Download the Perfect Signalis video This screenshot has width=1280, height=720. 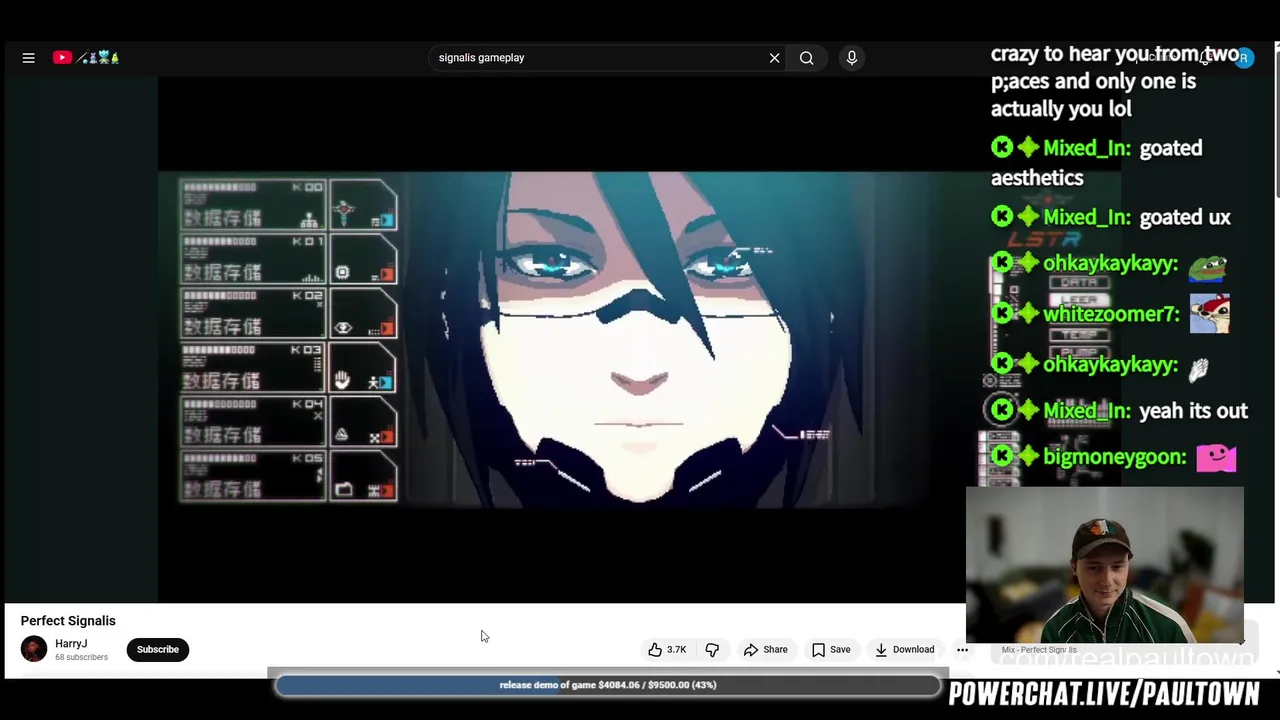(x=904, y=650)
